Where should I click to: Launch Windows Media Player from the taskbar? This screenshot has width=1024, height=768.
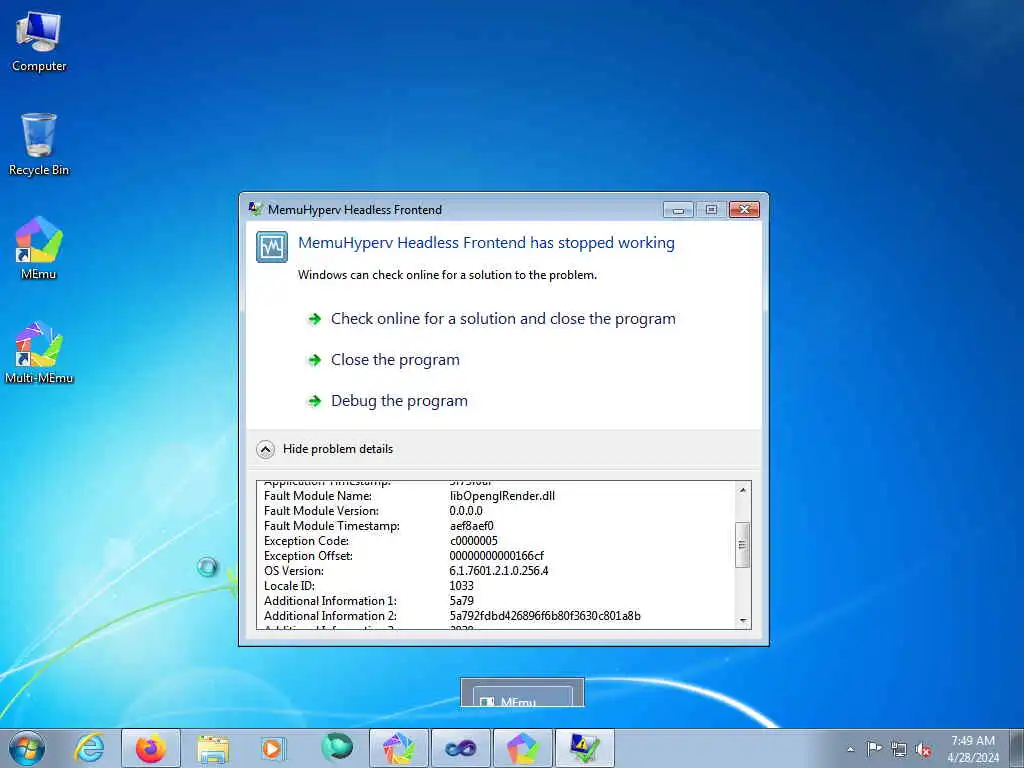point(272,748)
